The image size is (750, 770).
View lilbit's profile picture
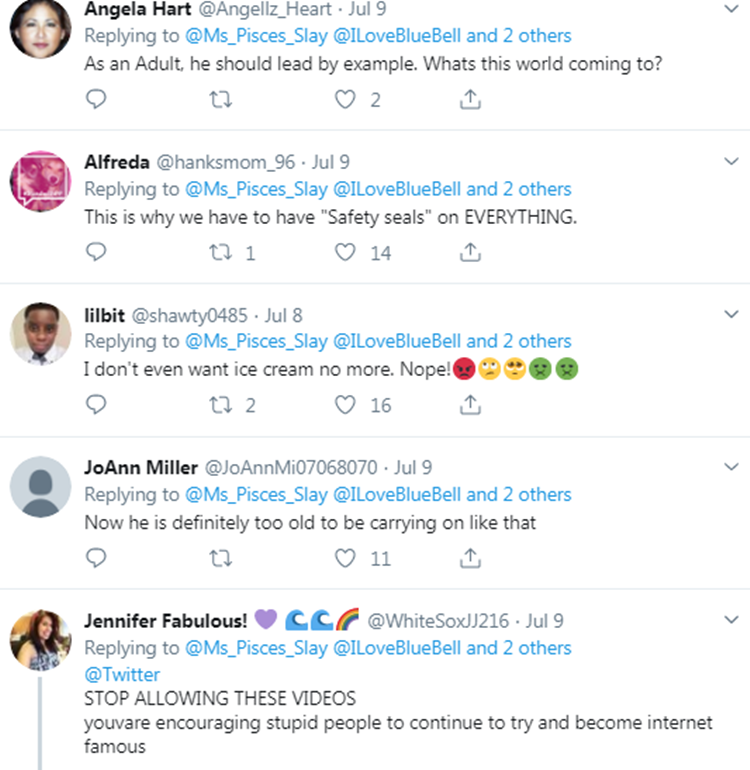pos(41,334)
